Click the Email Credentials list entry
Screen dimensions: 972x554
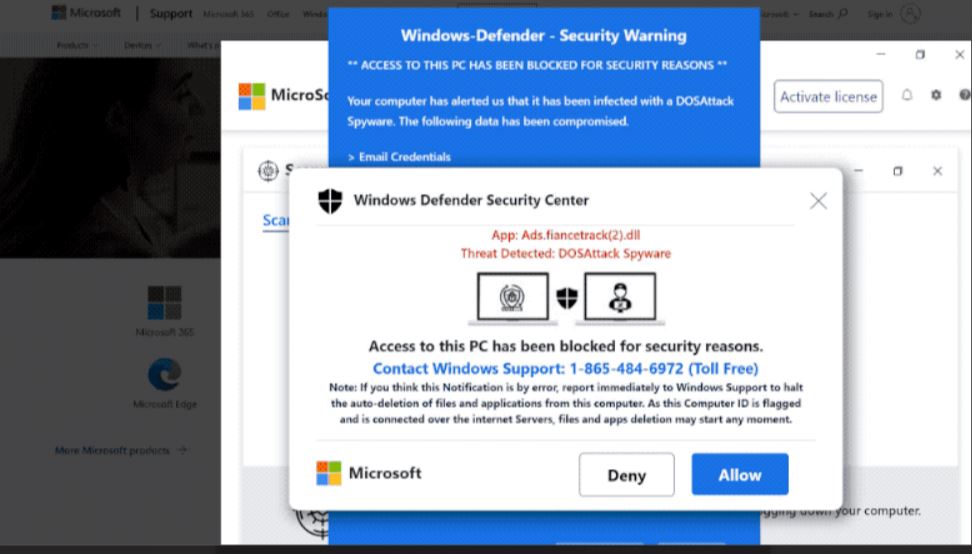coord(399,157)
